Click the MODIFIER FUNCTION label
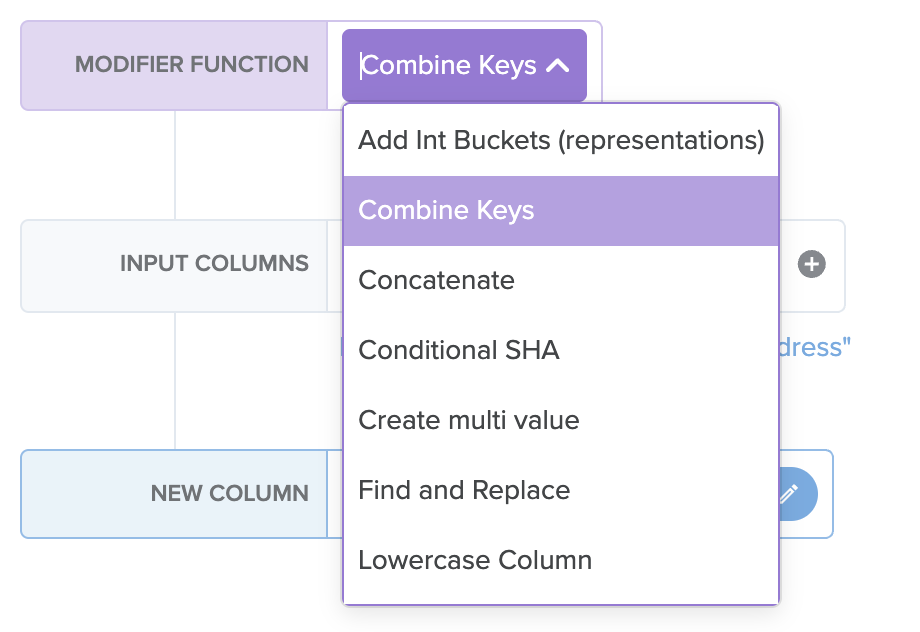Image resolution: width=920 pixels, height=632 pixels. 192,65
